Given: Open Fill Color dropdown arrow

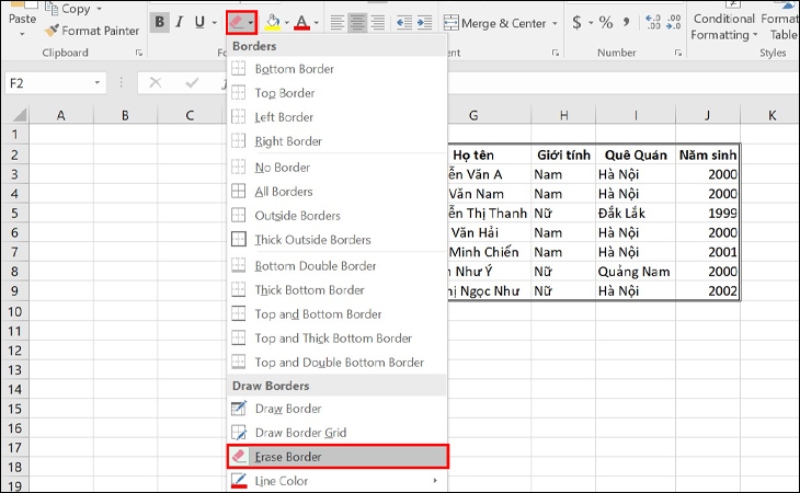Looking at the screenshot, I should coord(287,23).
